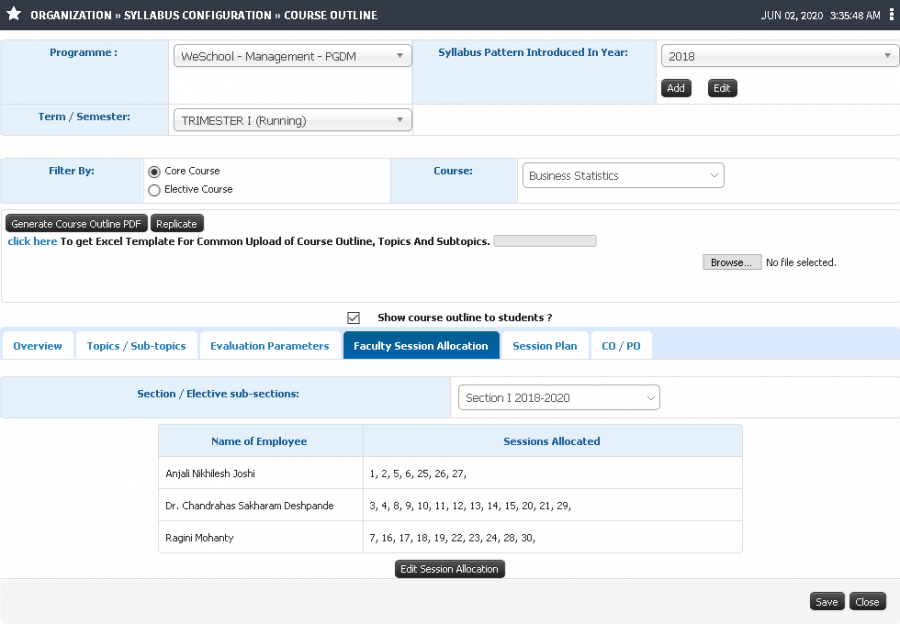Click the Replicate button
900x624 pixels.
177,224
